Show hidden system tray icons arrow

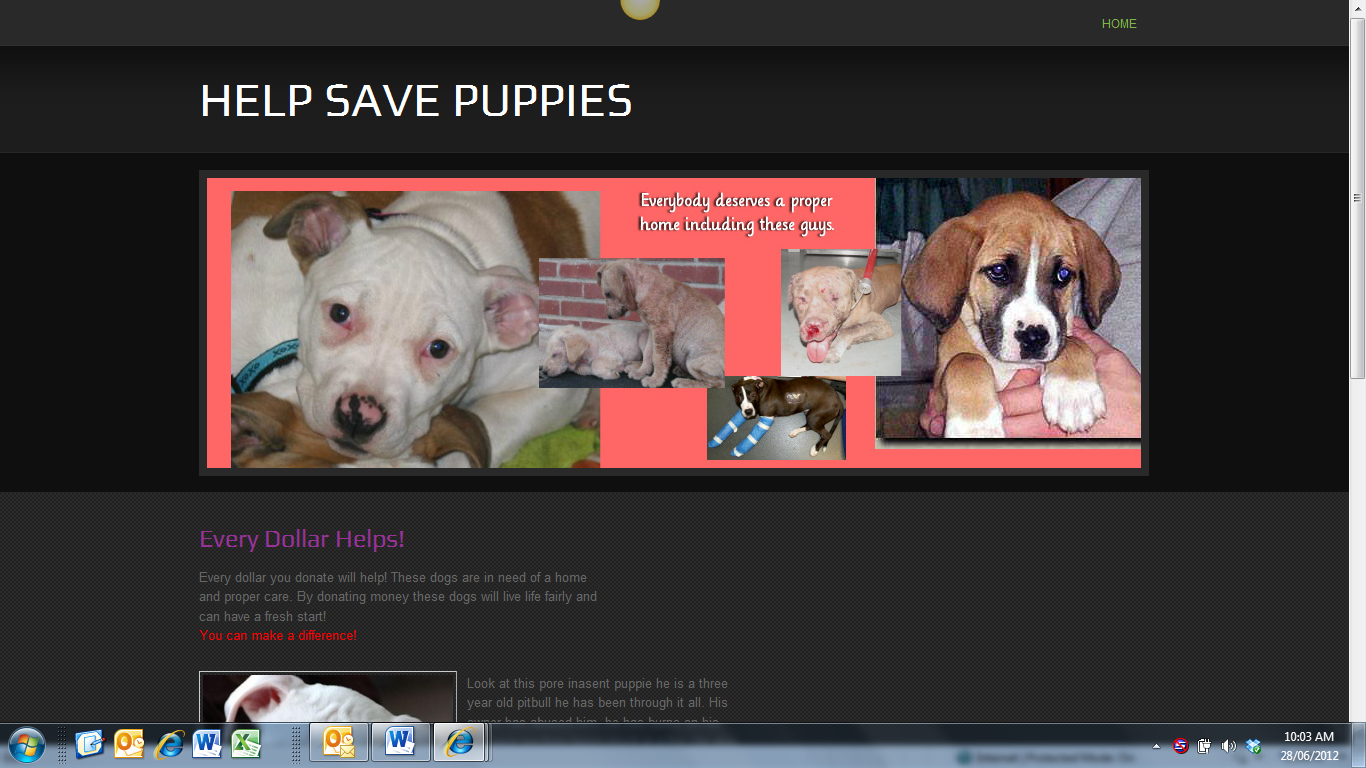point(1156,746)
